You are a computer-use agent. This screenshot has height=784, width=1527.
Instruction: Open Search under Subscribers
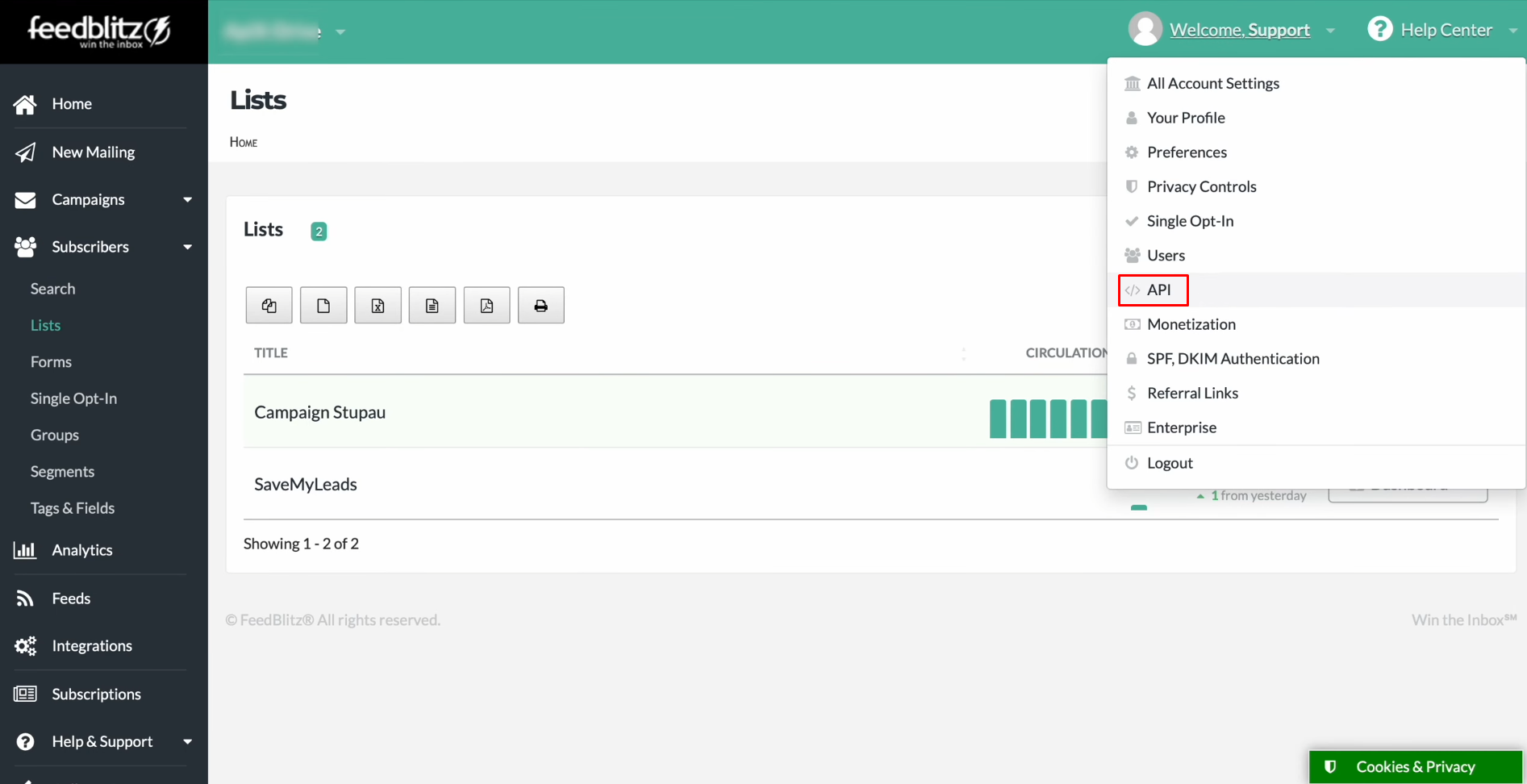(x=52, y=290)
